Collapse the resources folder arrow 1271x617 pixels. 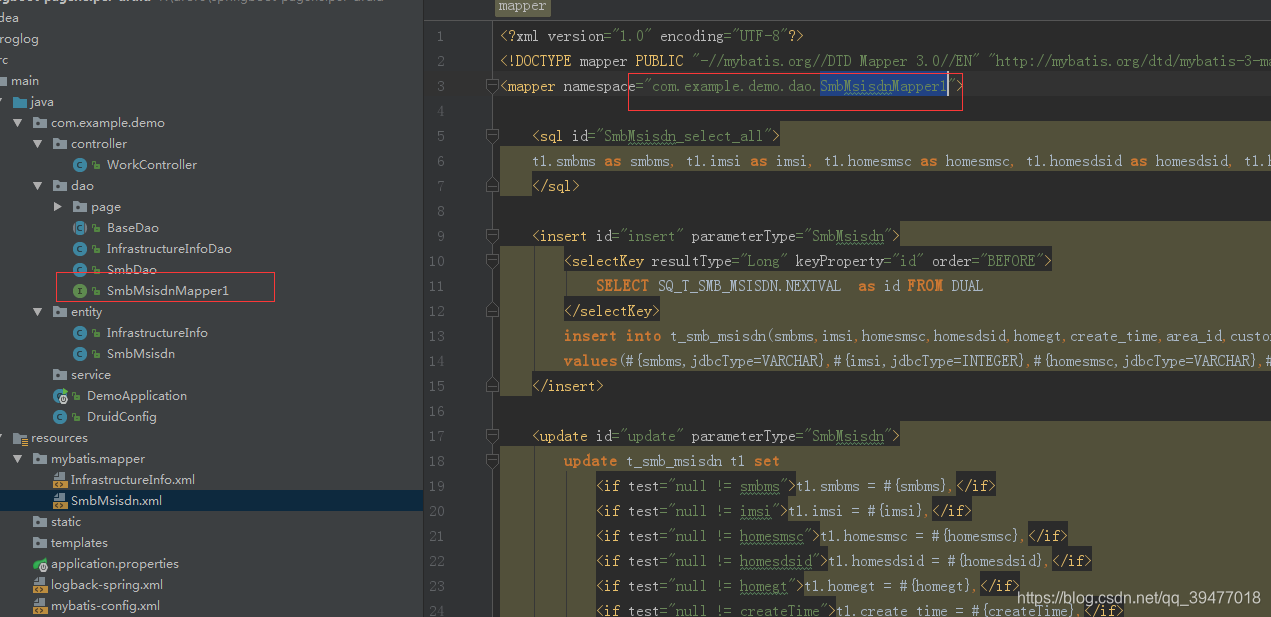[x=3, y=438]
